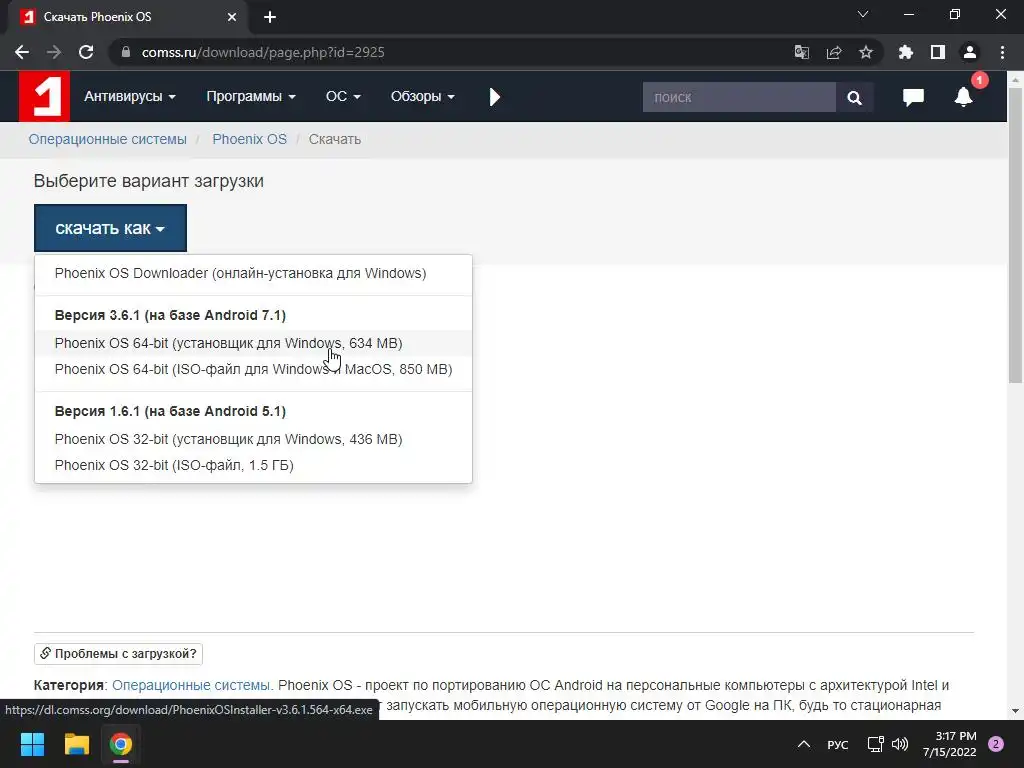Open the notifications bell icon
The height and width of the screenshot is (768, 1024).
click(x=964, y=97)
